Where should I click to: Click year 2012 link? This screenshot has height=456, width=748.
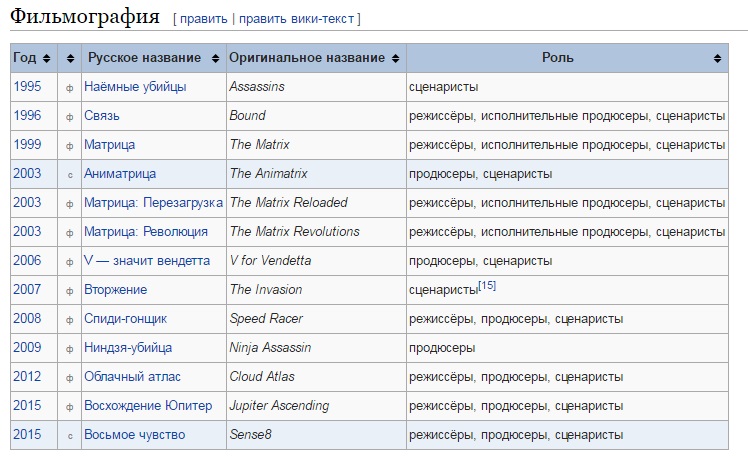pyautogui.click(x=27, y=376)
